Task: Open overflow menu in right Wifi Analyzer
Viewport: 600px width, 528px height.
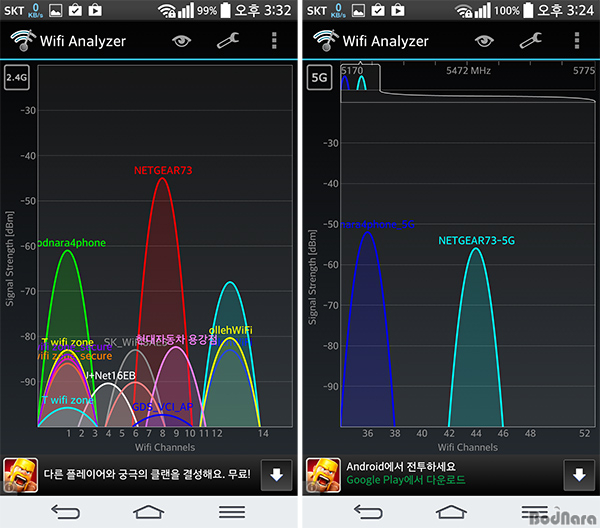Action: 577,41
